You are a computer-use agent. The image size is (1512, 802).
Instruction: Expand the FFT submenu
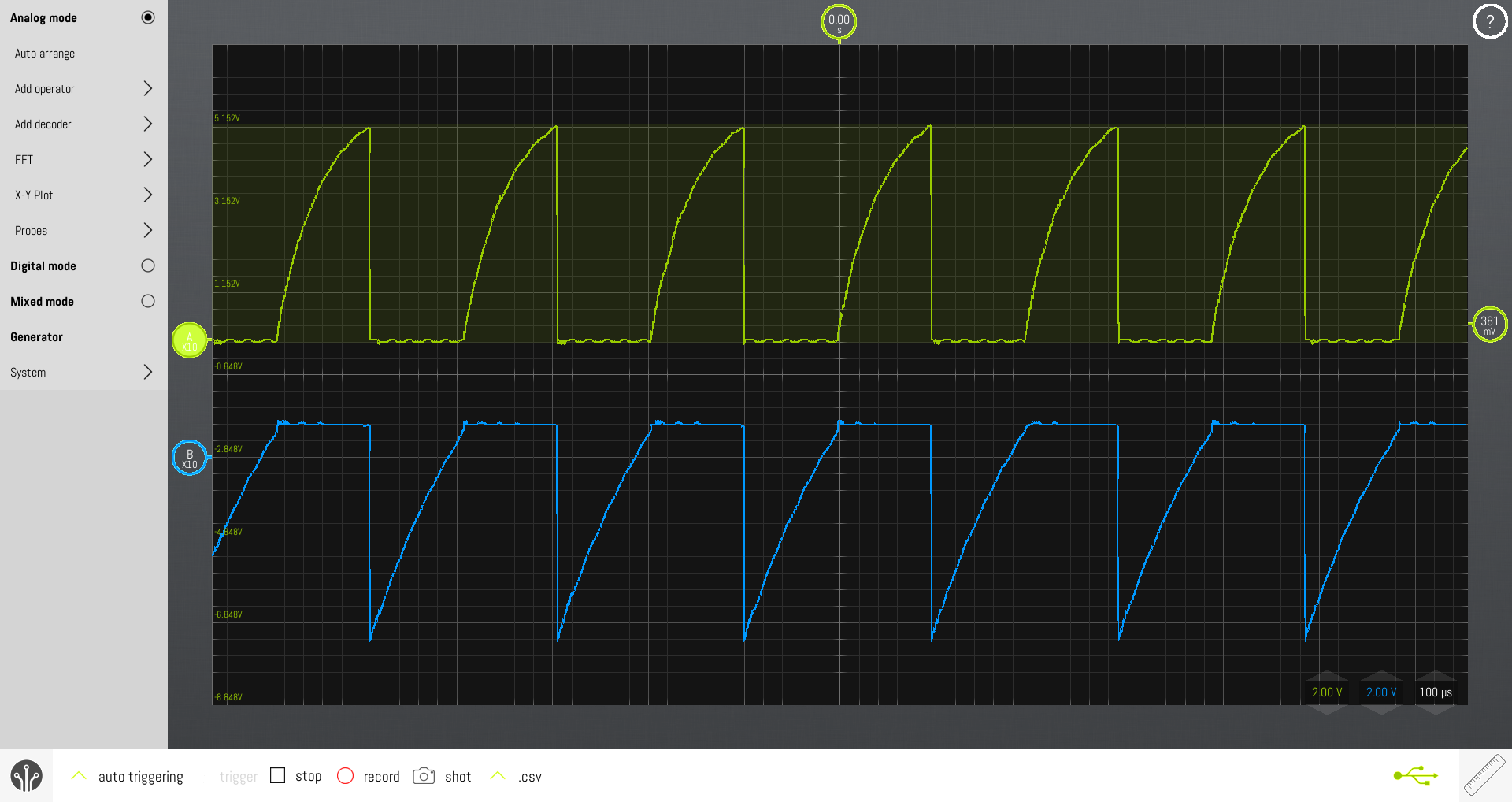tap(147, 160)
